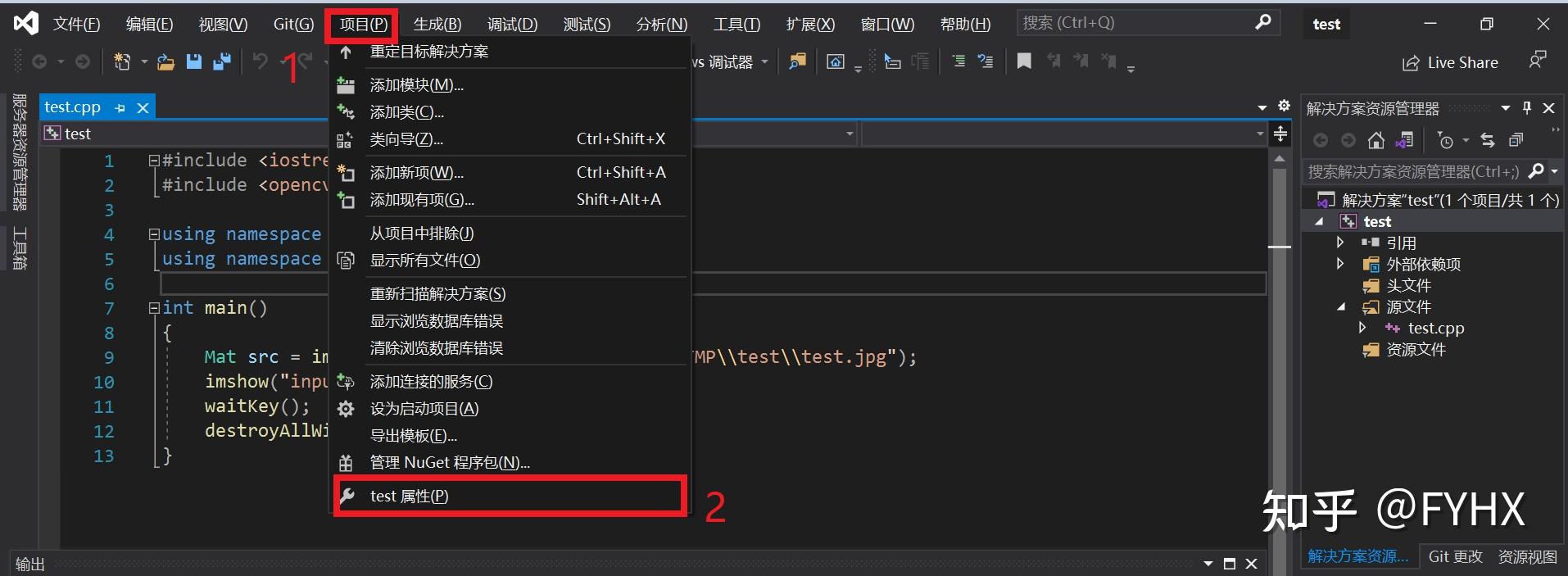Click the bookmark icon in the toolbar
Viewport: 1568px width, 576px height.
pyautogui.click(x=1024, y=61)
